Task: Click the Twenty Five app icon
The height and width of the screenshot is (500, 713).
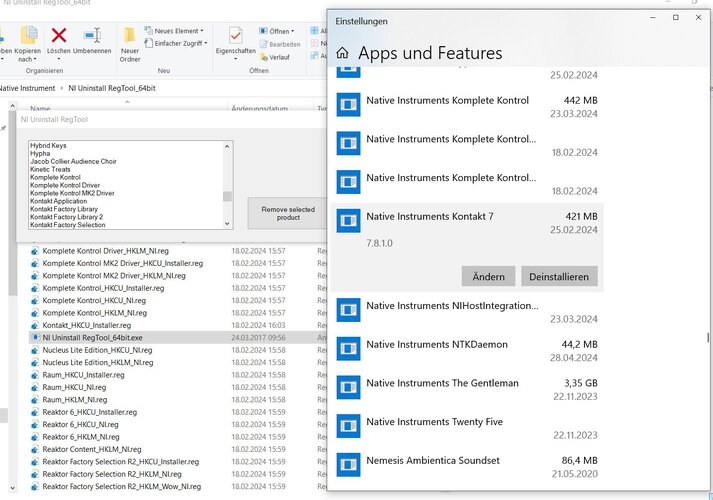Action: (x=348, y=426)
